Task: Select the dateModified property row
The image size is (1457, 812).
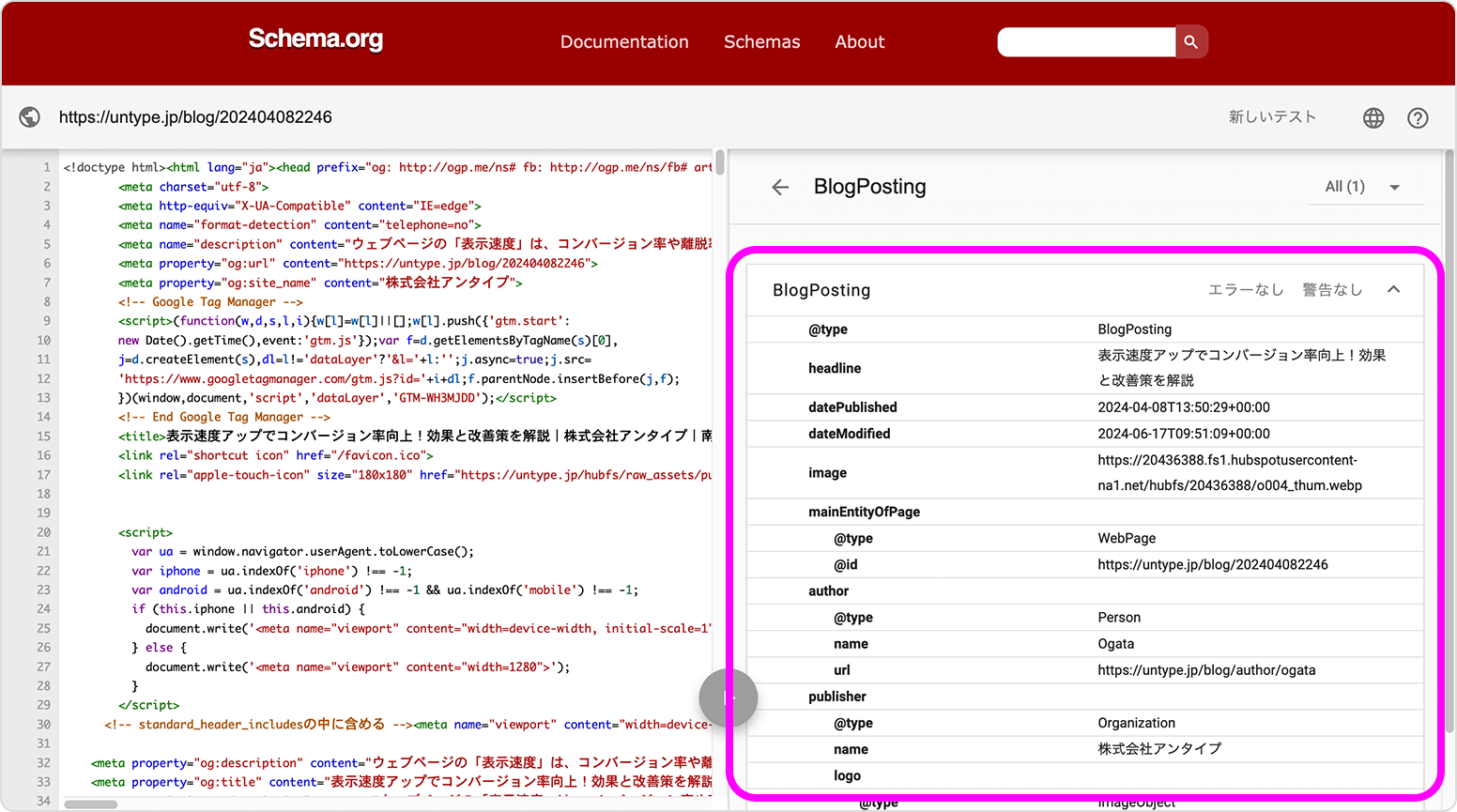Action: (x=1085, y=434)
